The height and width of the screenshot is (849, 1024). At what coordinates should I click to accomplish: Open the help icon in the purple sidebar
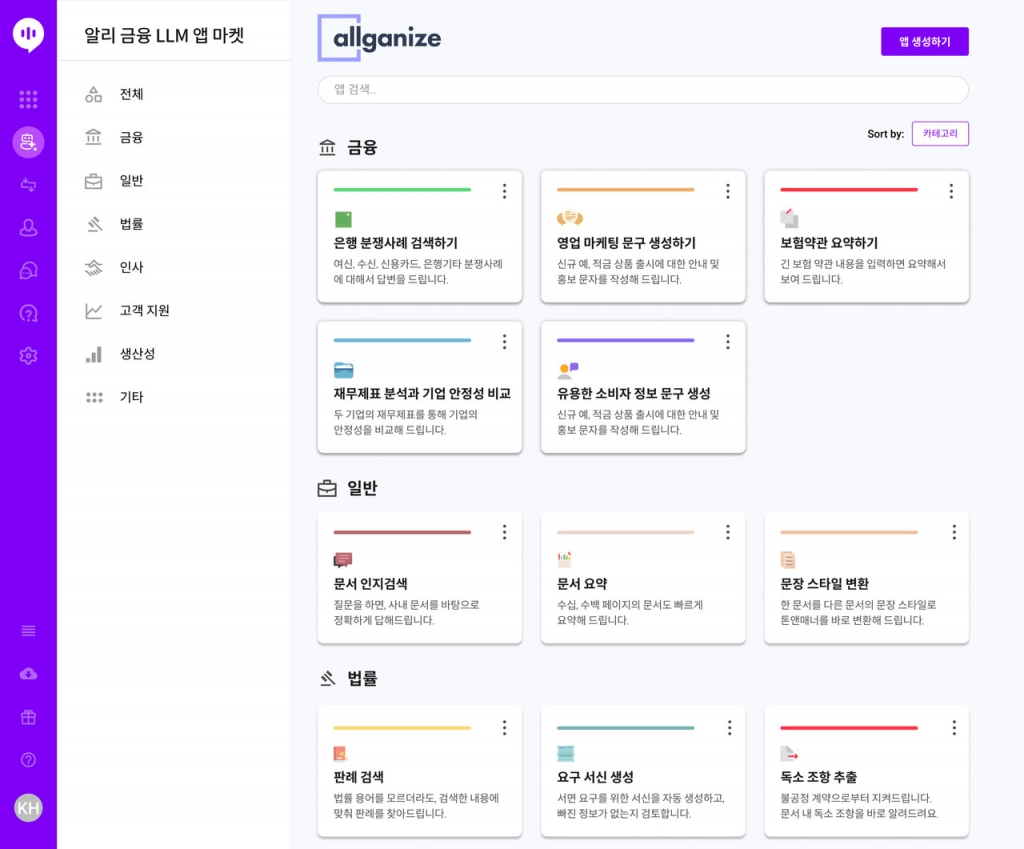tap(28, 758)
